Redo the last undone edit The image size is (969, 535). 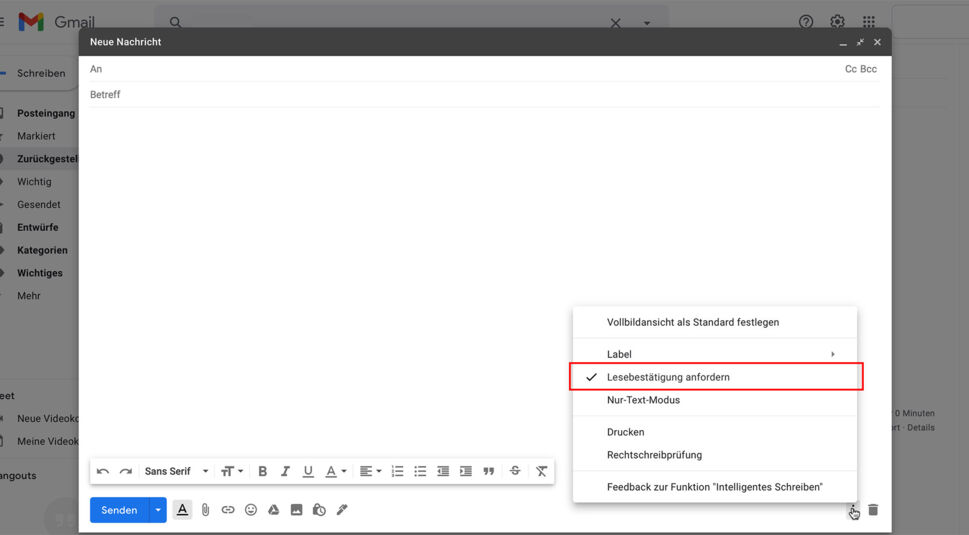[x=125, y=471]
